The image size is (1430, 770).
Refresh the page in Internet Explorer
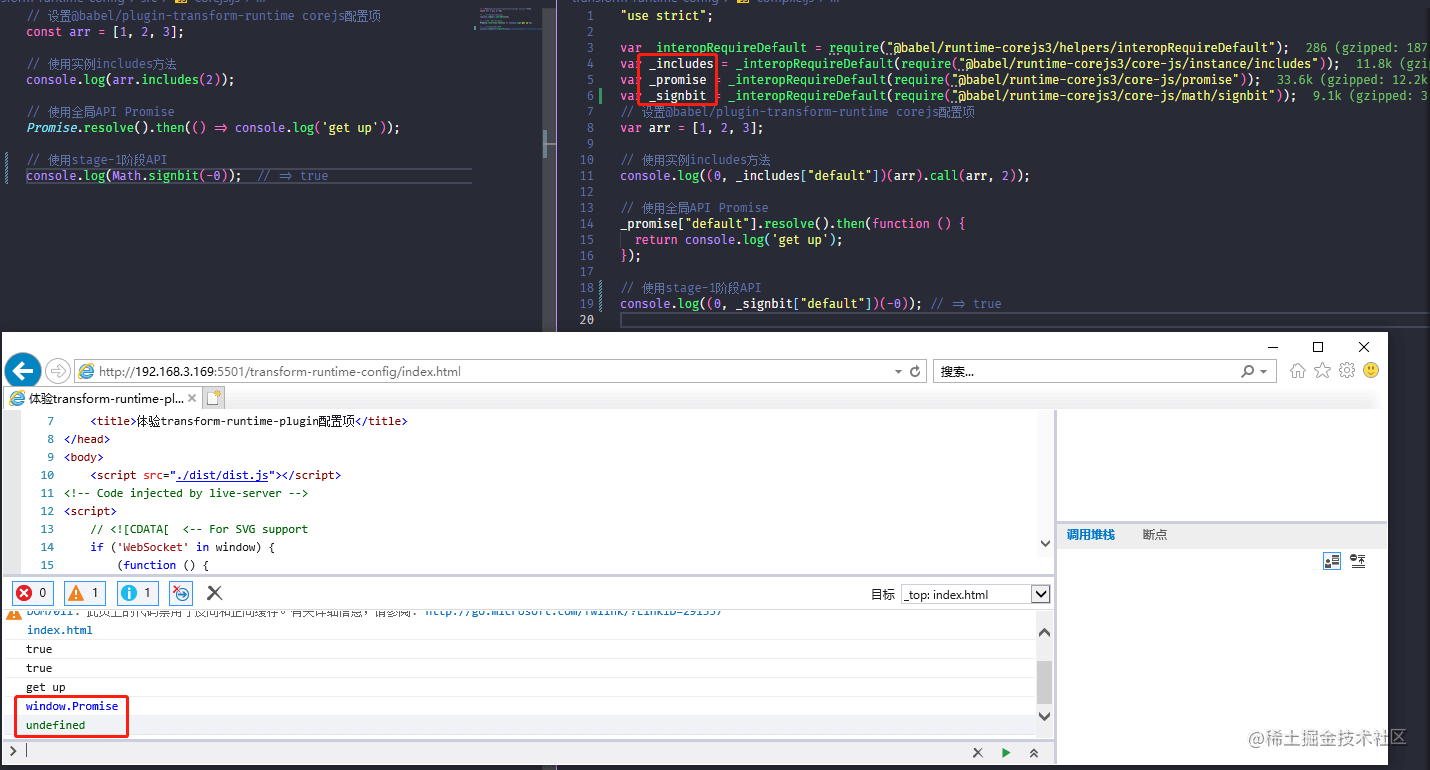(x=914, y=371)
